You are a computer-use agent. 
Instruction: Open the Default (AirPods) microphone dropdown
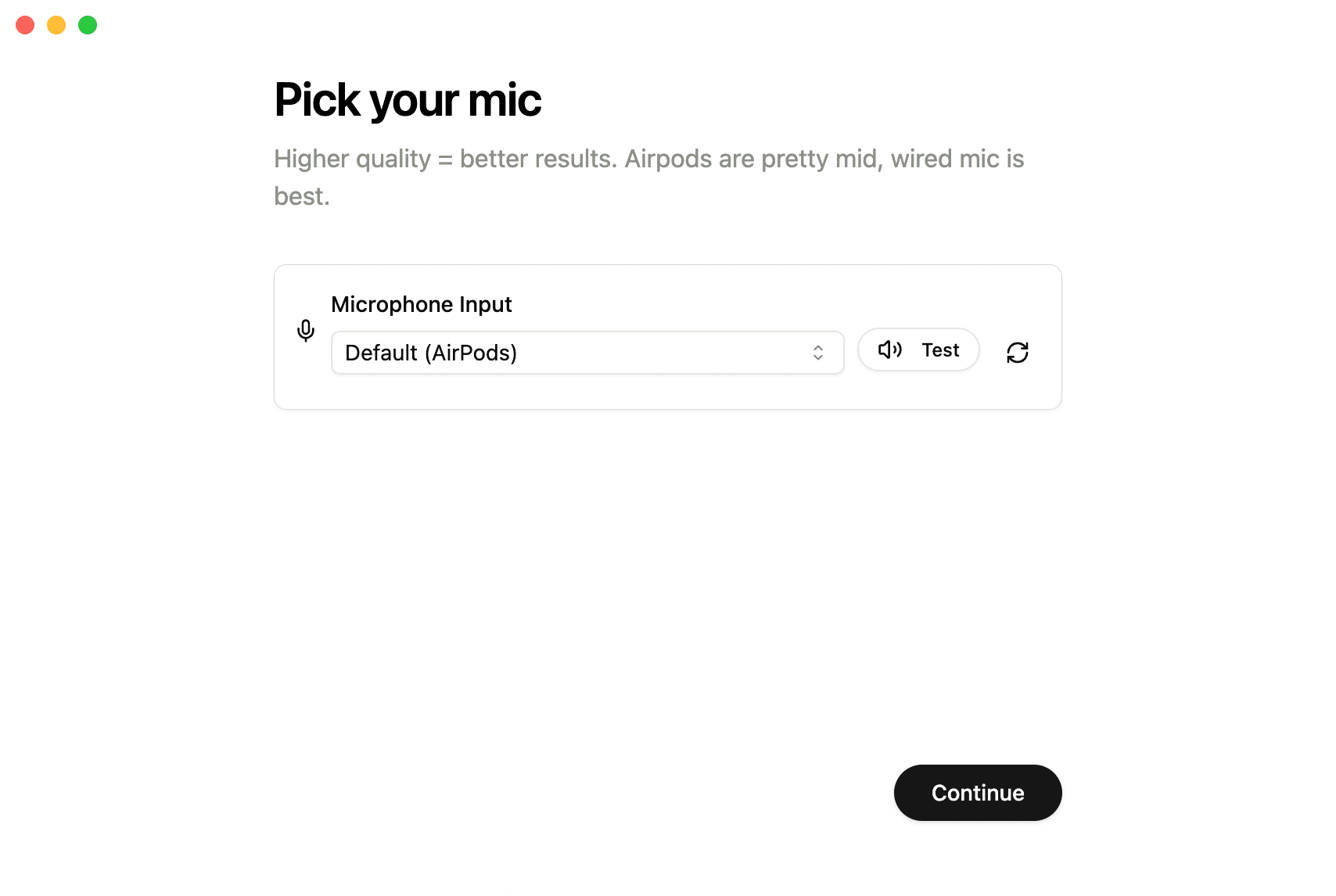[x=587, y=353]
